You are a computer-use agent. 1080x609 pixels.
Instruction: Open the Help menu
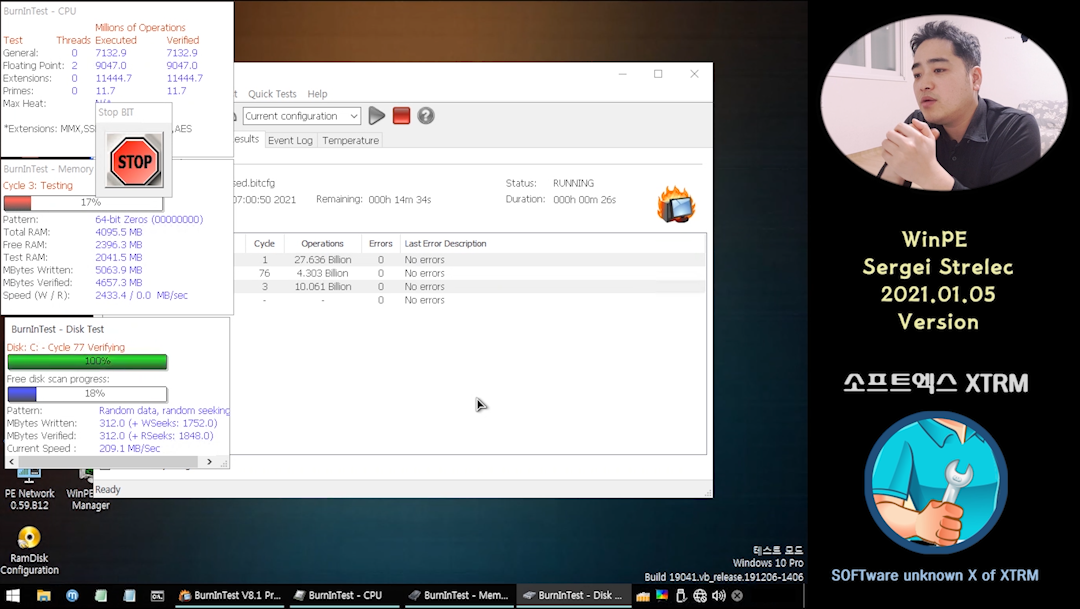318,94
